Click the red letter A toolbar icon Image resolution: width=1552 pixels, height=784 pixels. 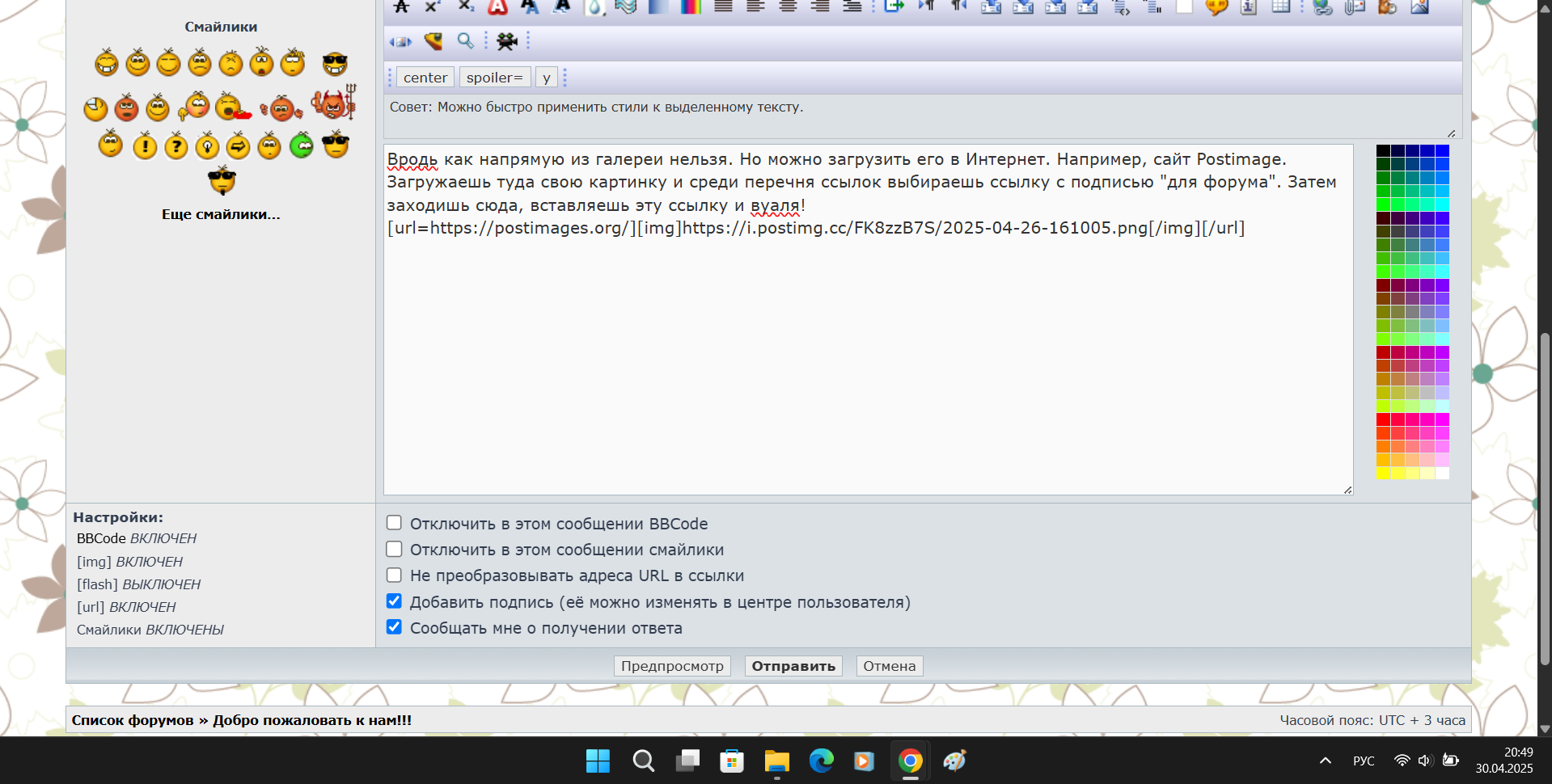click(x=497, y=6)
